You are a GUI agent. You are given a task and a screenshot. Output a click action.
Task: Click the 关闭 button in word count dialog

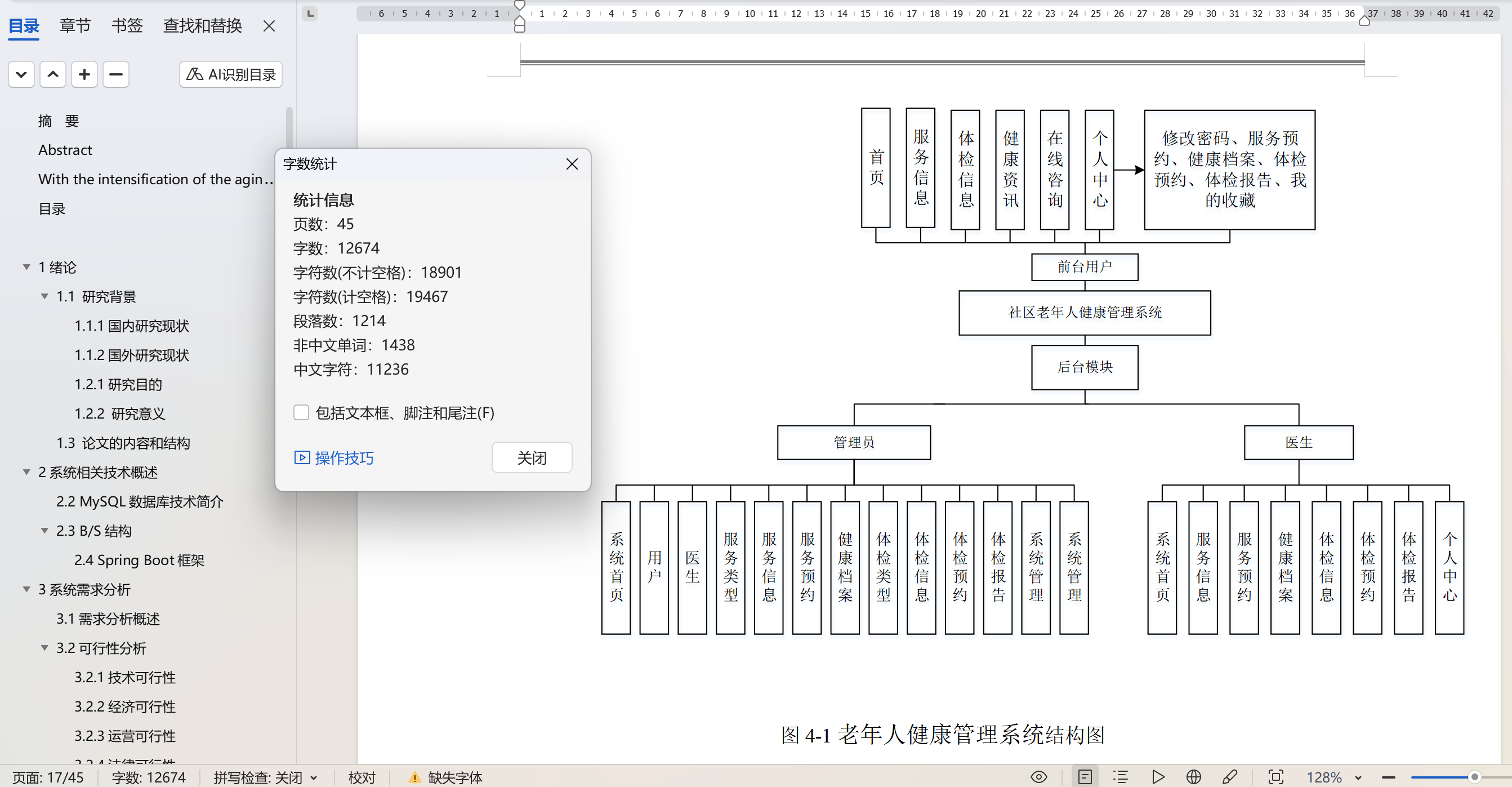(531, 457)
